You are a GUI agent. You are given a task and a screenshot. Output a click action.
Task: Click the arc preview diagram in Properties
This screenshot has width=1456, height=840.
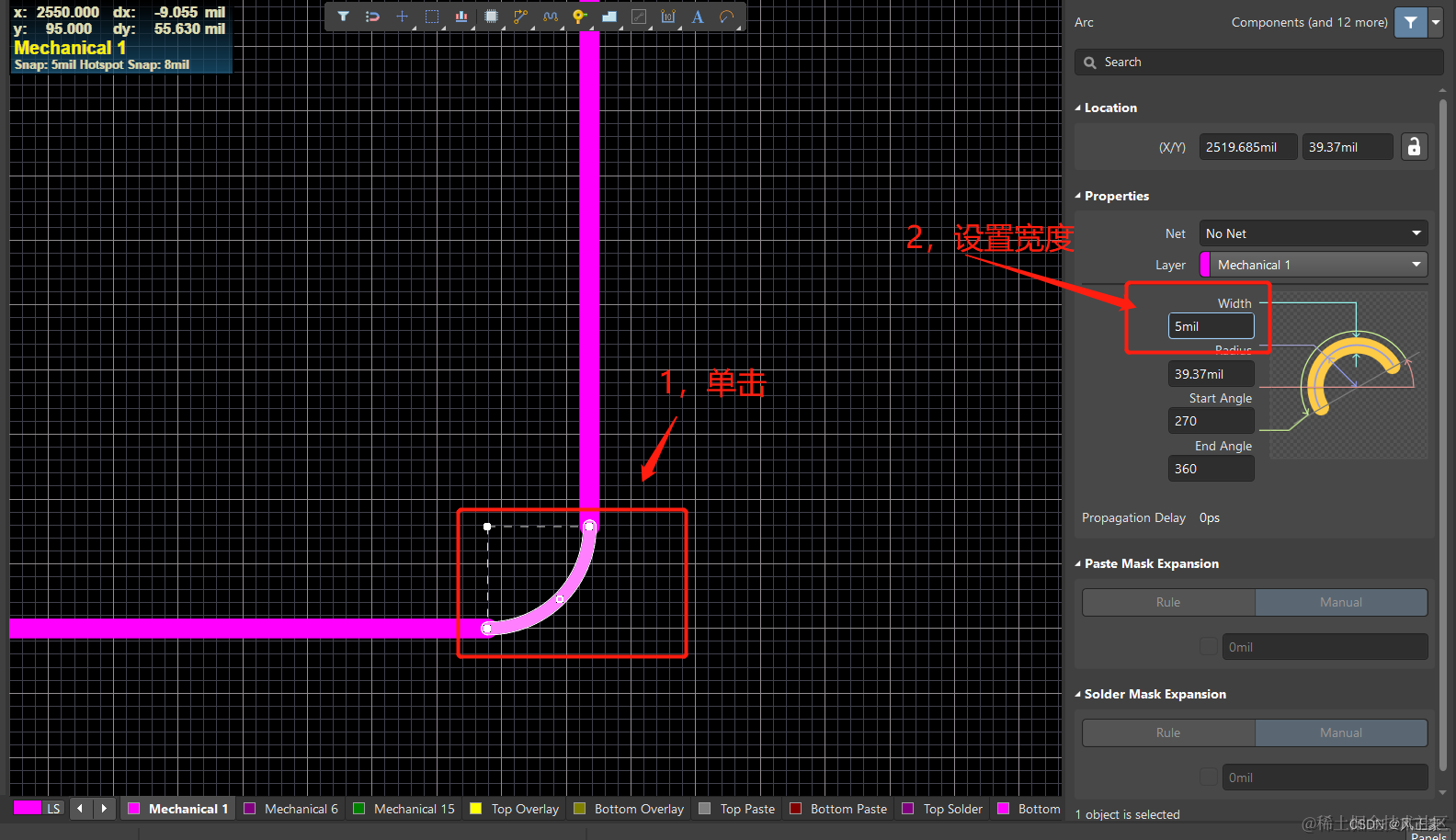tap(1348, 375)
